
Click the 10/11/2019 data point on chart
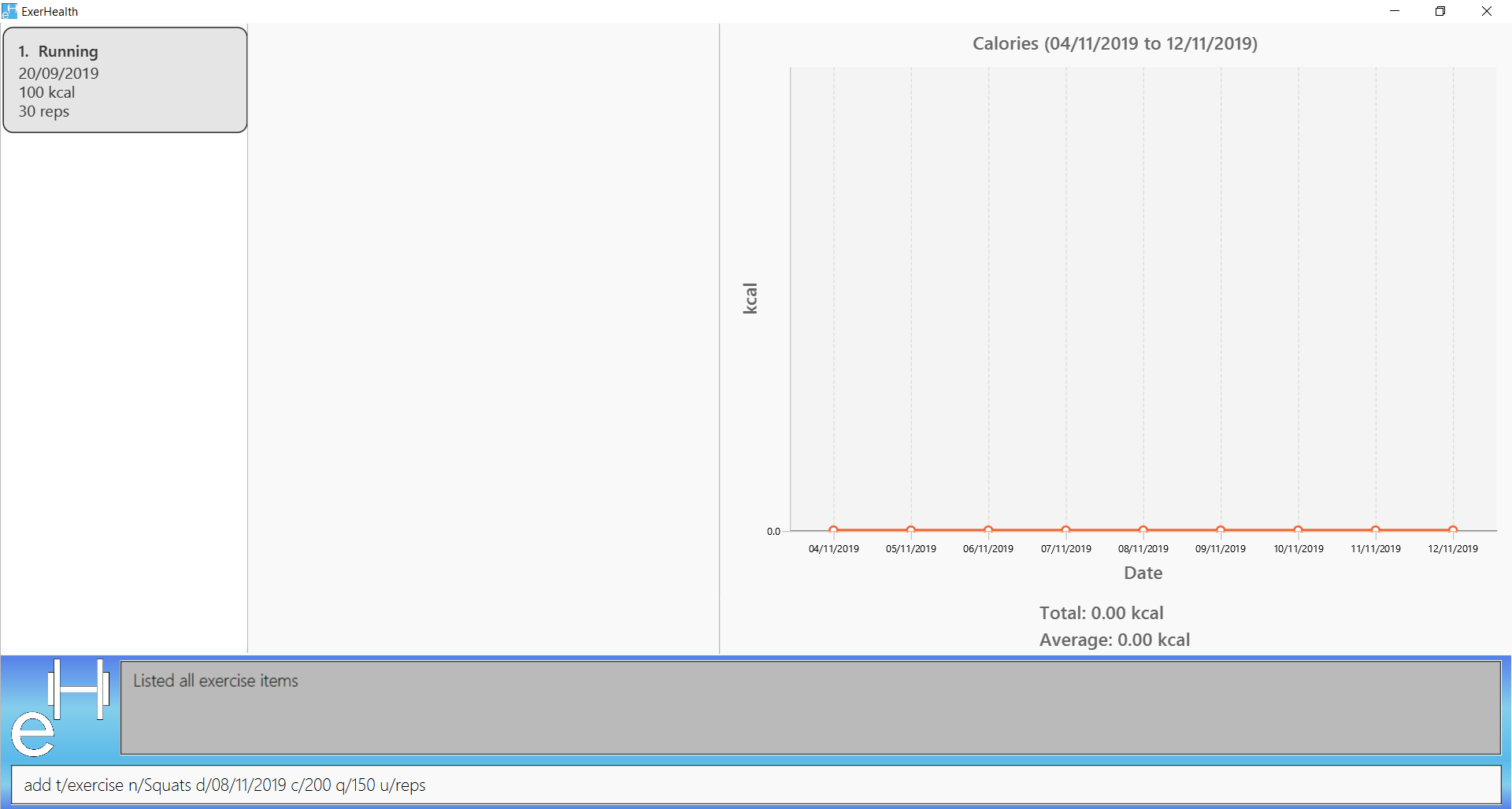point(1298,530)
